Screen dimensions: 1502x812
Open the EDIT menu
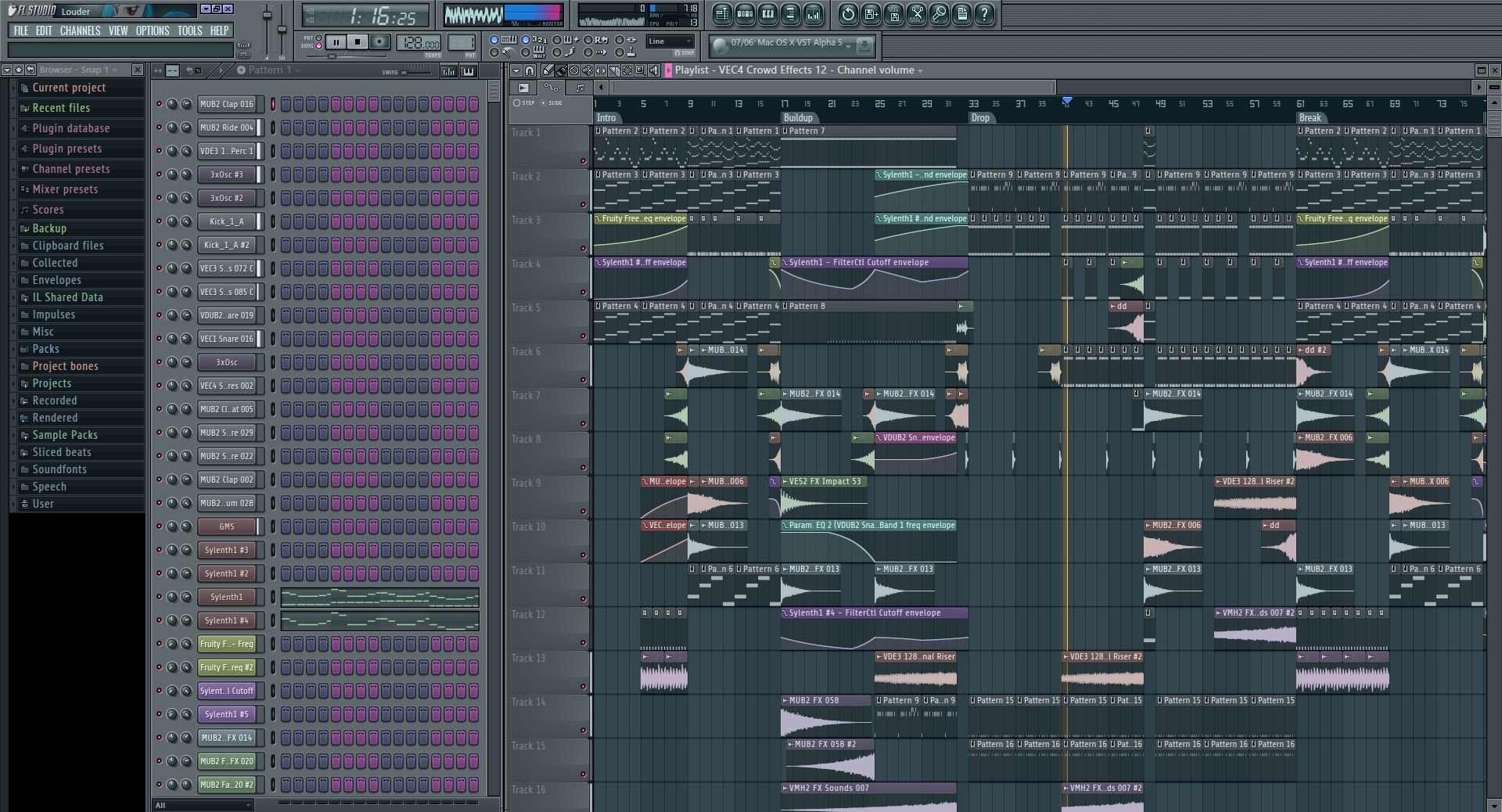pos(44,31)
